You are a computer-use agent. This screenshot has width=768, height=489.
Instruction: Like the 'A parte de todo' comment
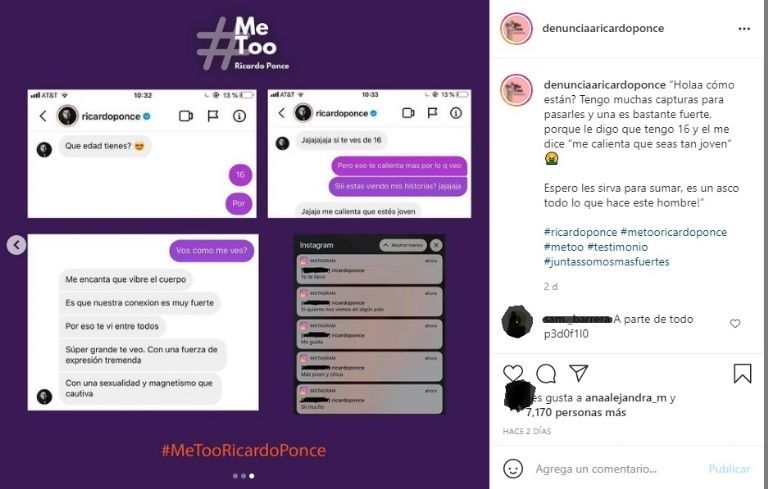tap(735, 323)
